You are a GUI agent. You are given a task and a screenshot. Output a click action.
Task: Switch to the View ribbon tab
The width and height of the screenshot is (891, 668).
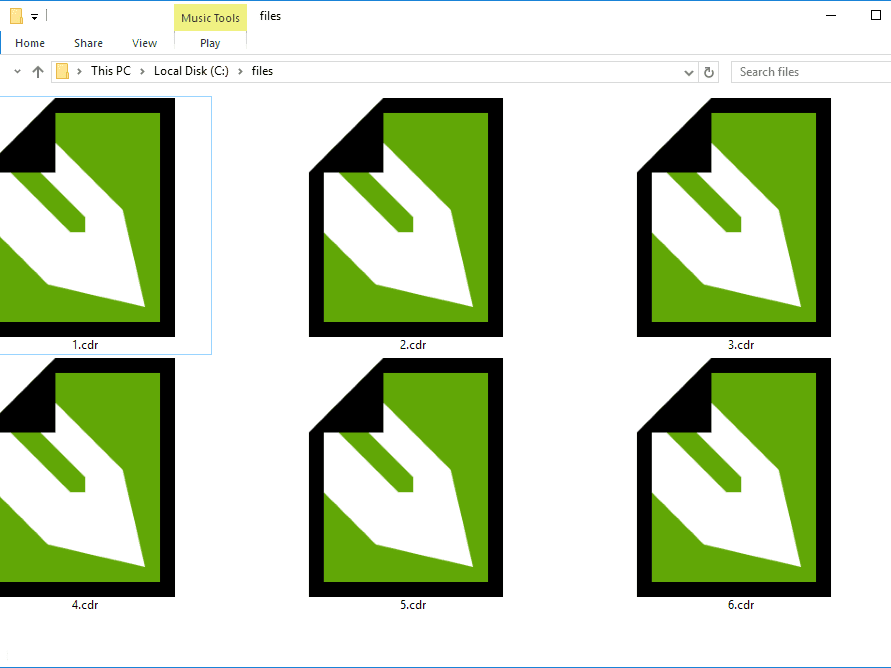(144, 43)
